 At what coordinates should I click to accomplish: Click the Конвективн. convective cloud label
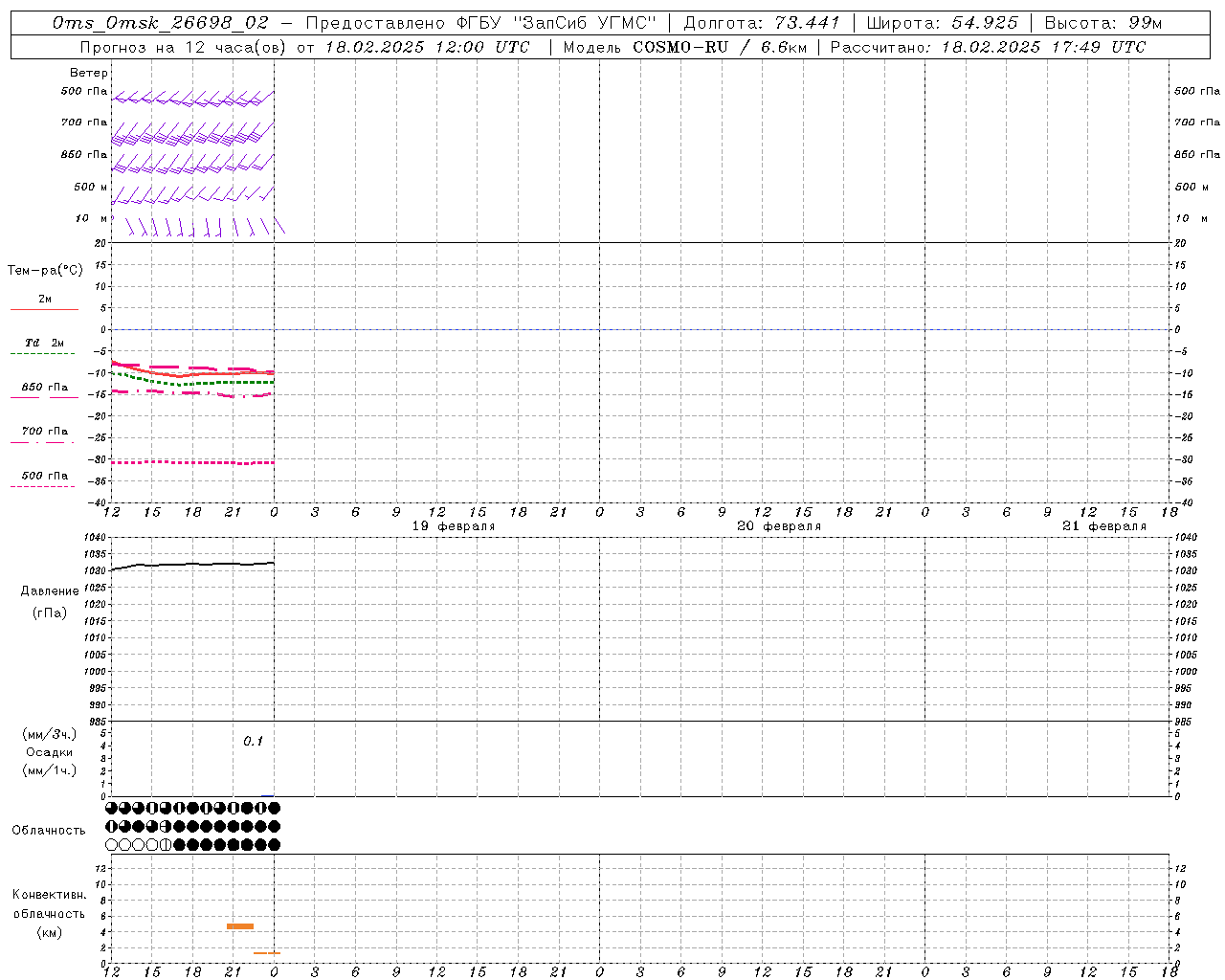49,895
